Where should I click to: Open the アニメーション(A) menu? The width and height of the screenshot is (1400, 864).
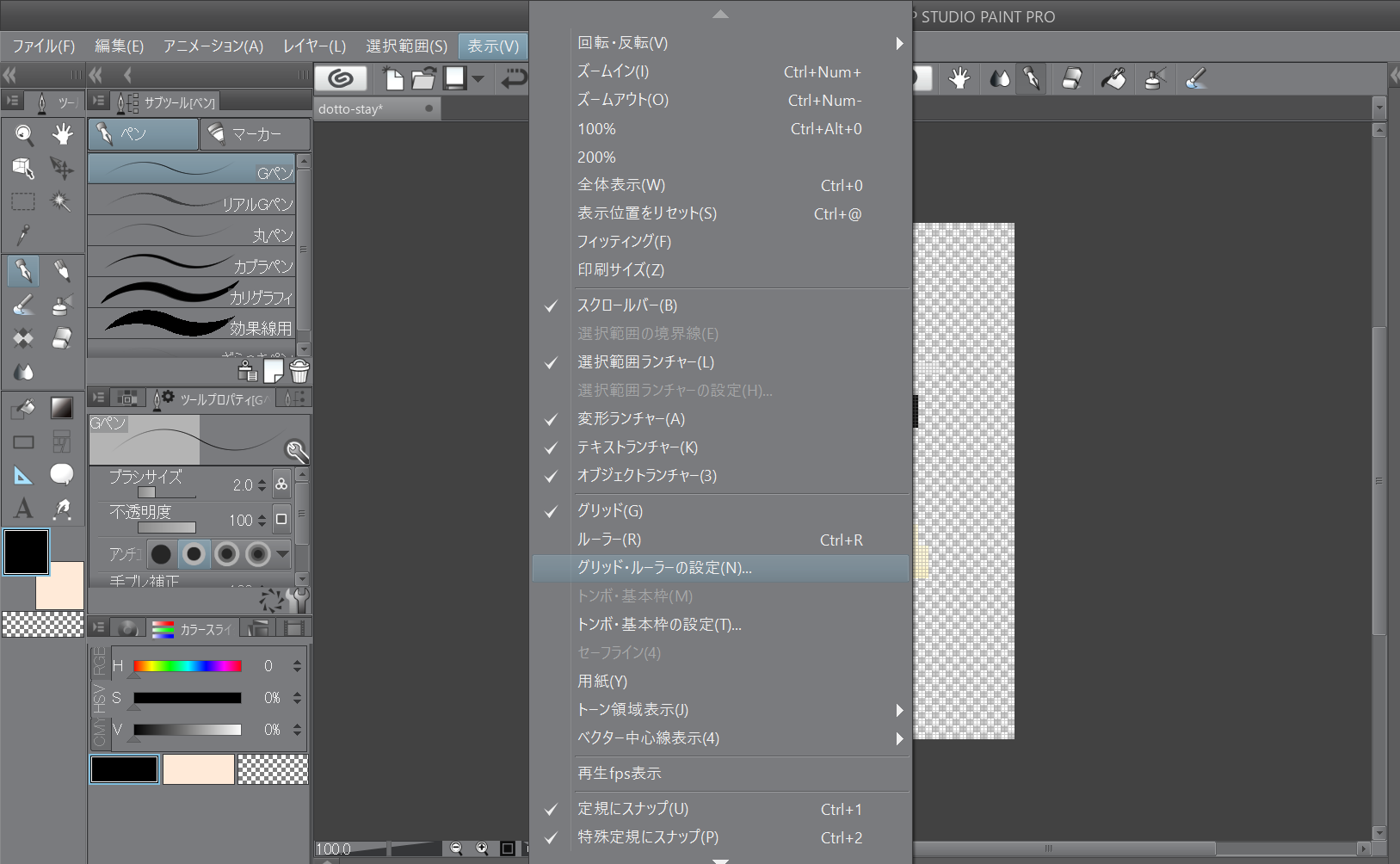pyautogui.click(x=213, y=46)
